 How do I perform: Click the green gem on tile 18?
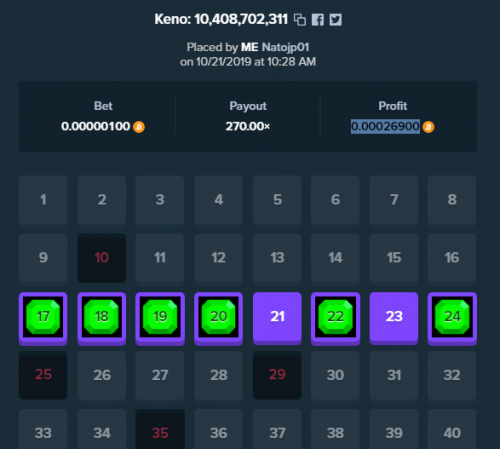(x=102, y=317)
